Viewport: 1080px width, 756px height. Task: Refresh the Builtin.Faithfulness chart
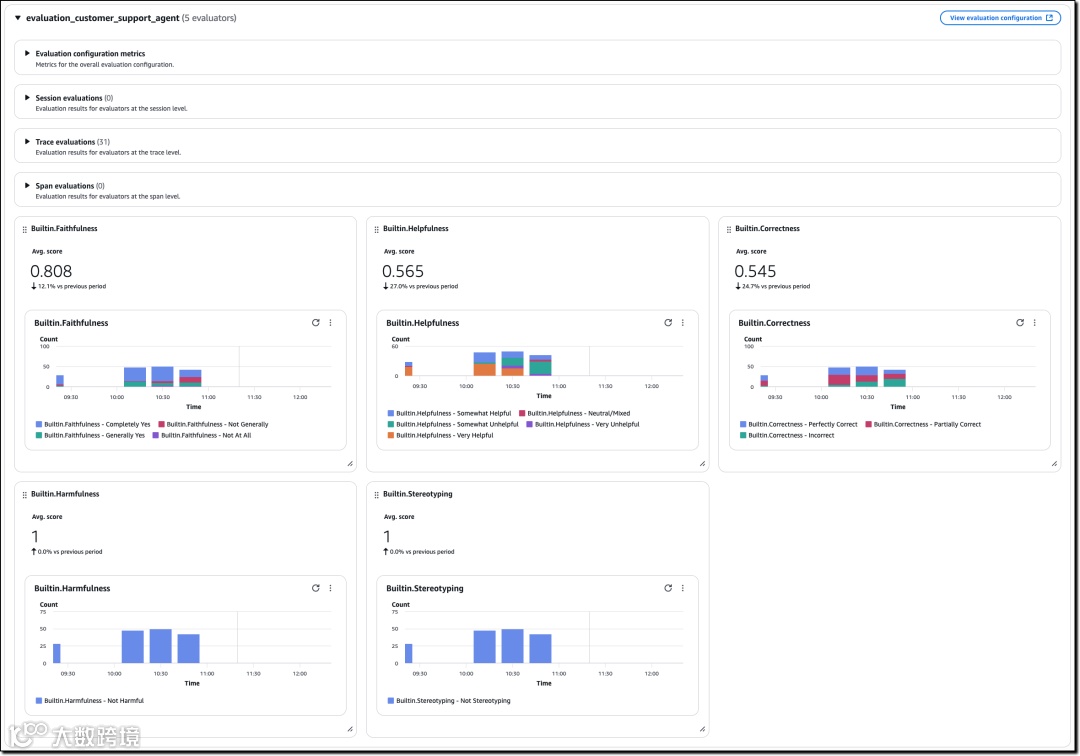coord(315,322)
